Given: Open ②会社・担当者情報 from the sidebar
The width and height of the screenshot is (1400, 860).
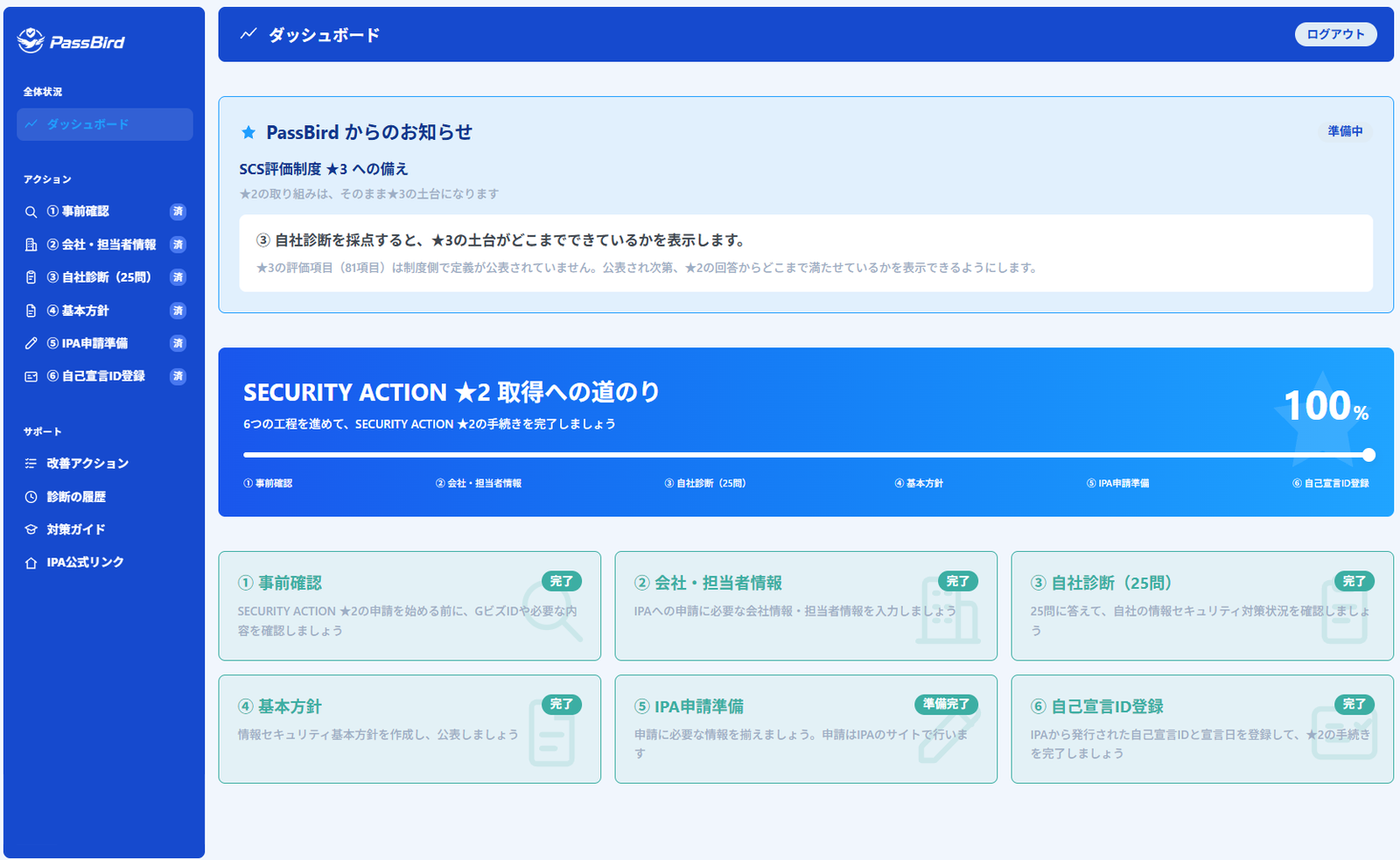Looking at the screenshot, I should point(105,245).
